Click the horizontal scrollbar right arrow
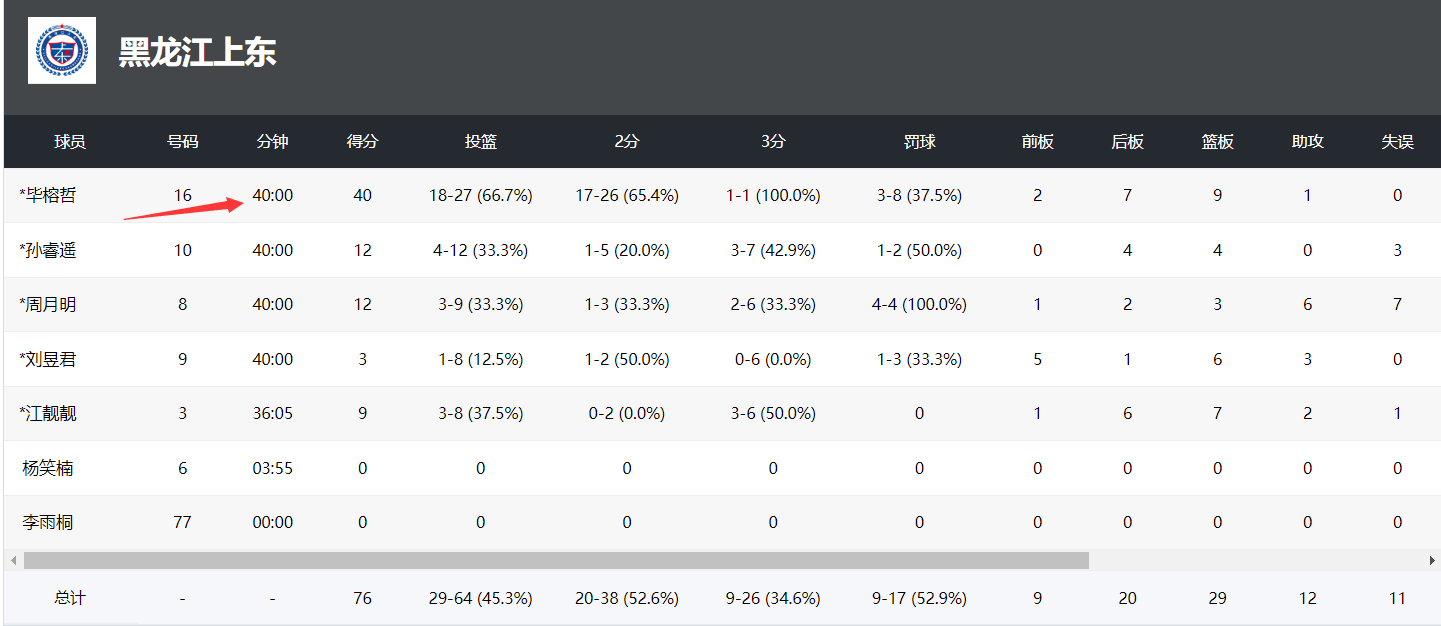The image size is (1441, 626). click(x=1432, y=560)
